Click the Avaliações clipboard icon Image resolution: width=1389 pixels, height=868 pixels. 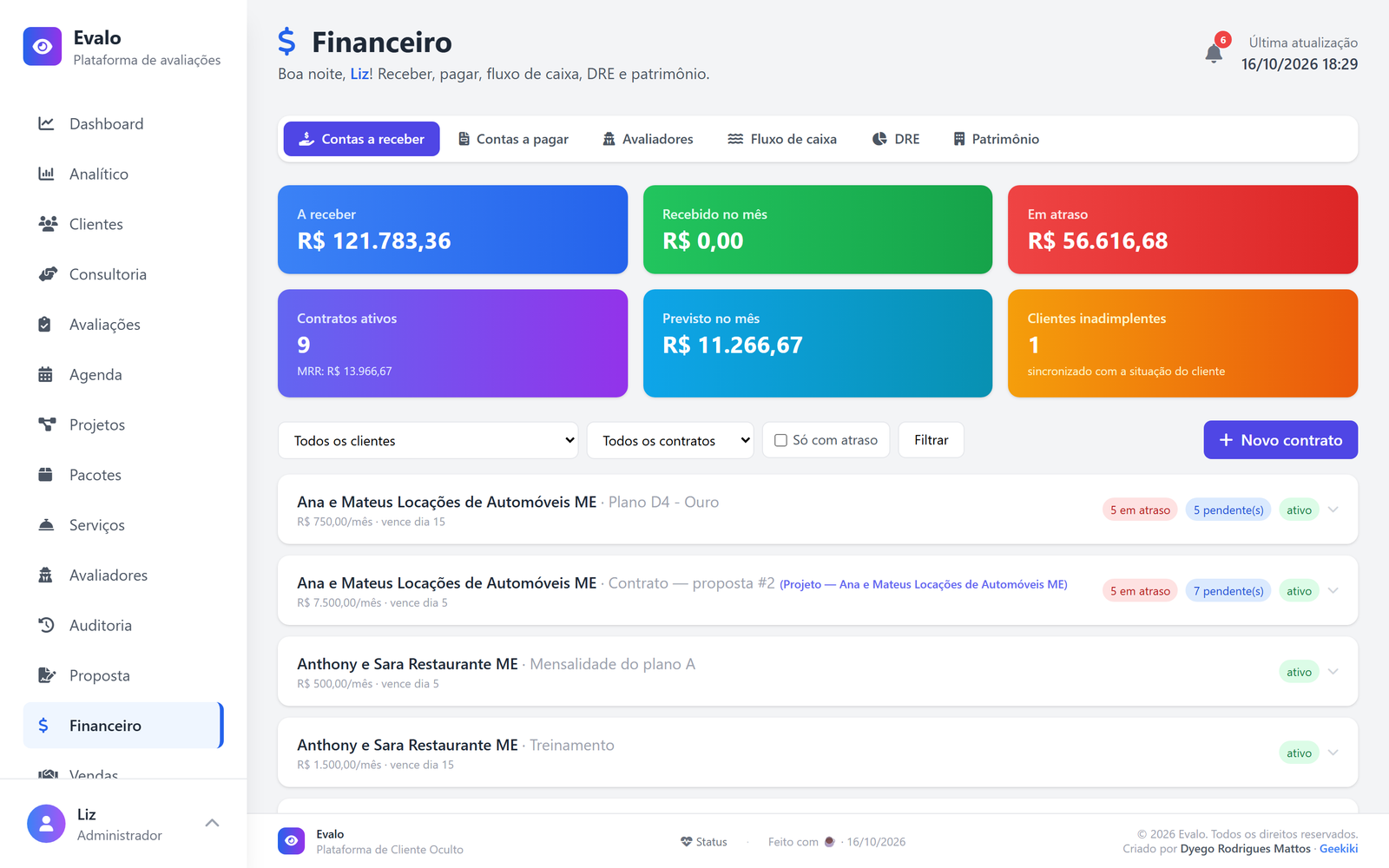tap(45, 325)
